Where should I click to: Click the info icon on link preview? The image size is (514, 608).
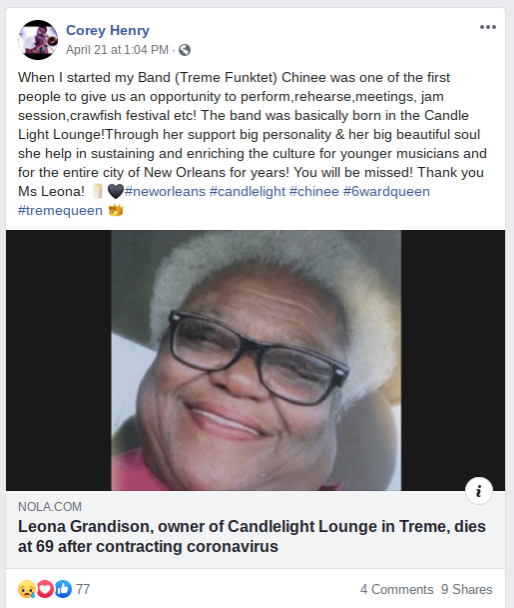pos(479,491)
